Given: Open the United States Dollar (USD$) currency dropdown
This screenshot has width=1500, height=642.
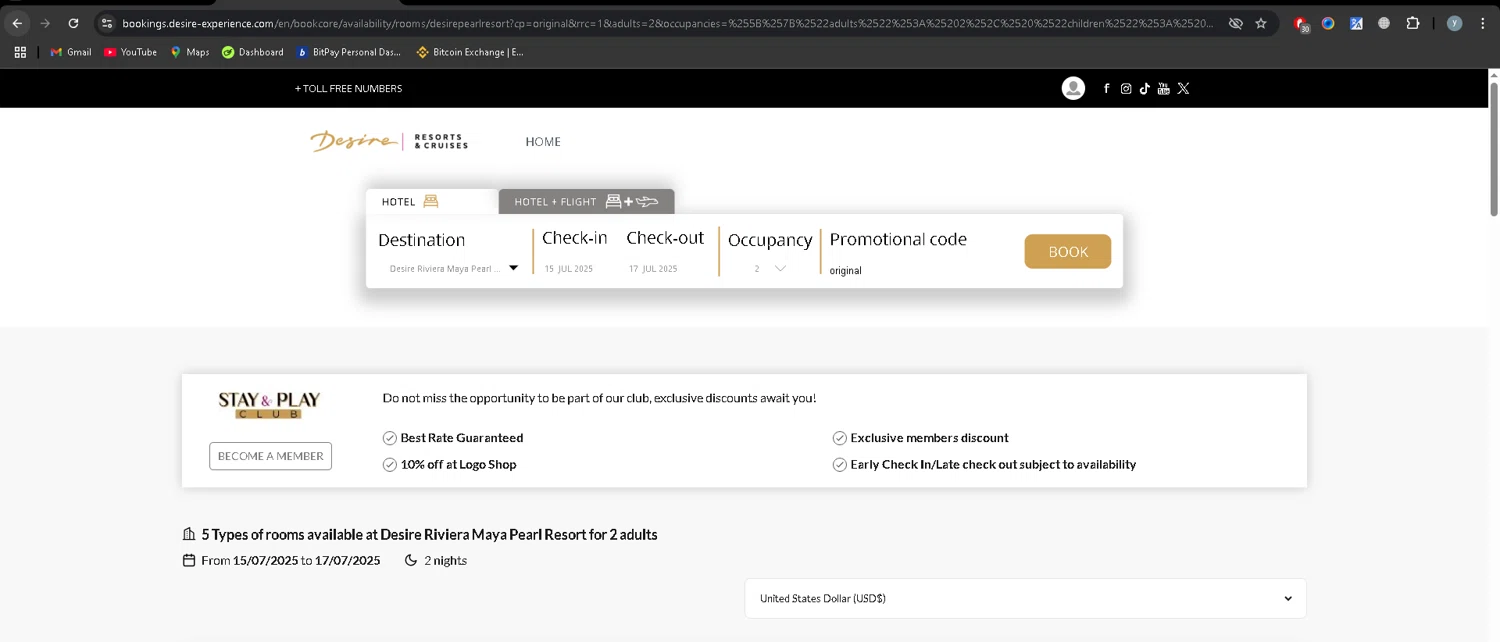Looking at the screenshot, I should [x=1026, y=599].
